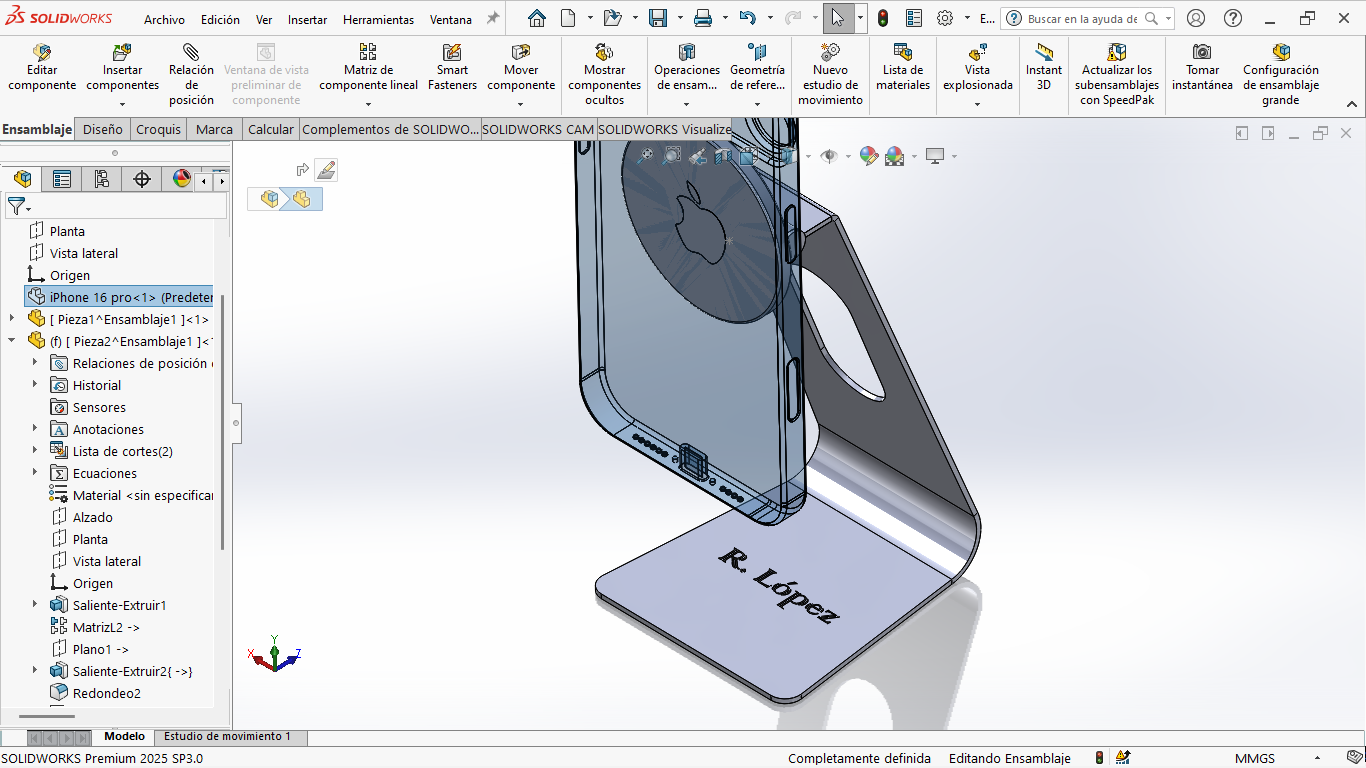Click the Save diskette icon
This screenshot has height=768, width=1366.
(x=657, y=18)
